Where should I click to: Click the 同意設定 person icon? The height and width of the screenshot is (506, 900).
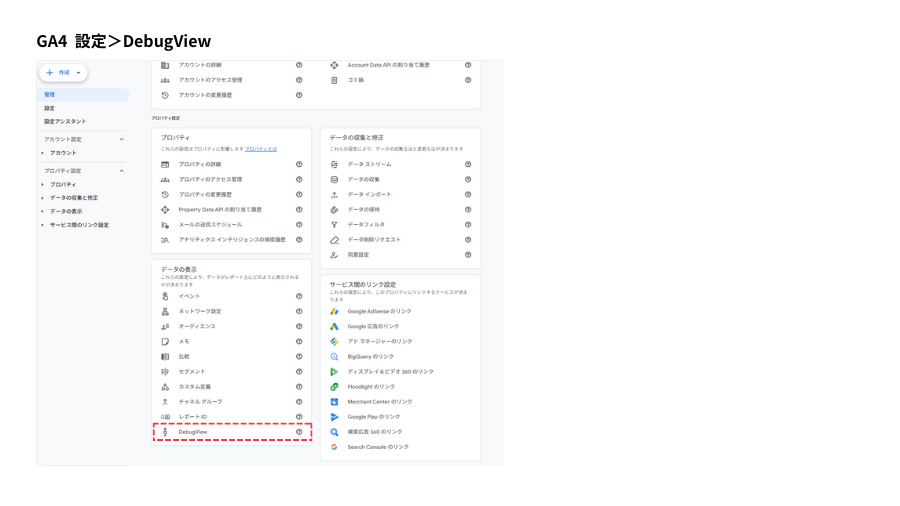(x=334, y=255)
